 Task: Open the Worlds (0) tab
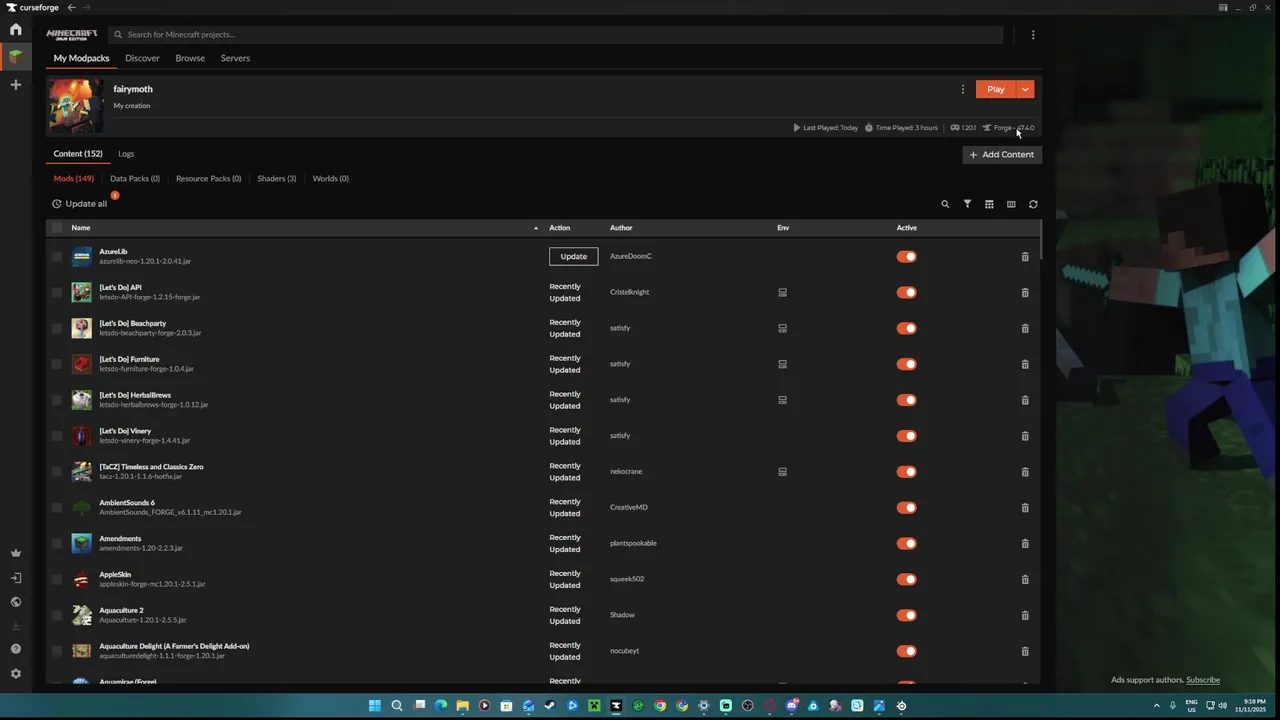[330, 179]
